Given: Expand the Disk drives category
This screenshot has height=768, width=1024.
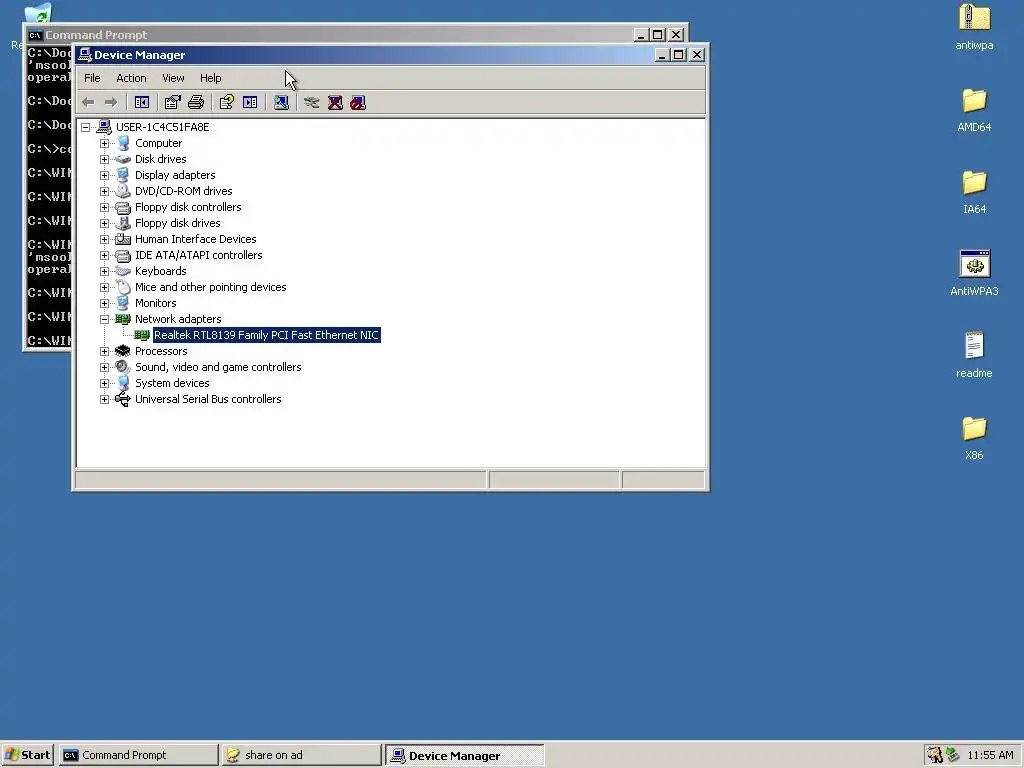Looking at the screenshot, I should tap(104, 159).
